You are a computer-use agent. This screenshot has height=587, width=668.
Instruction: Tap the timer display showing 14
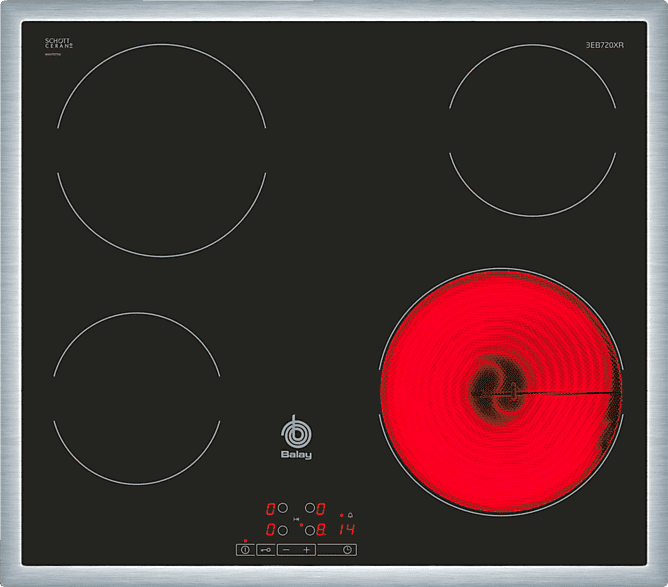[347, 529]
